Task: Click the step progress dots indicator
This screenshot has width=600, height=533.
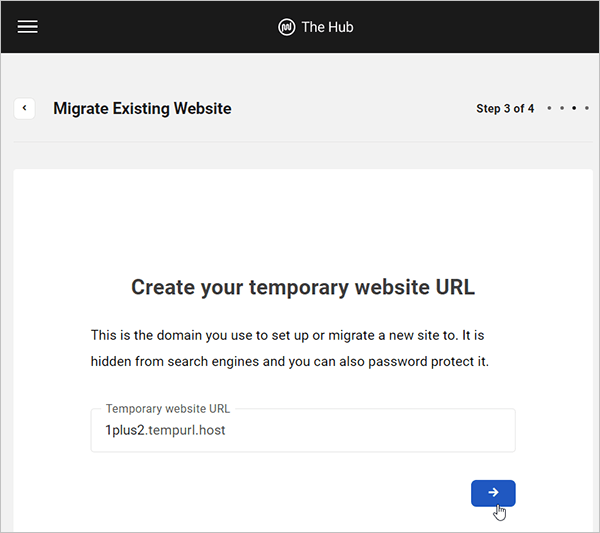Action: [x=568, y=108]
